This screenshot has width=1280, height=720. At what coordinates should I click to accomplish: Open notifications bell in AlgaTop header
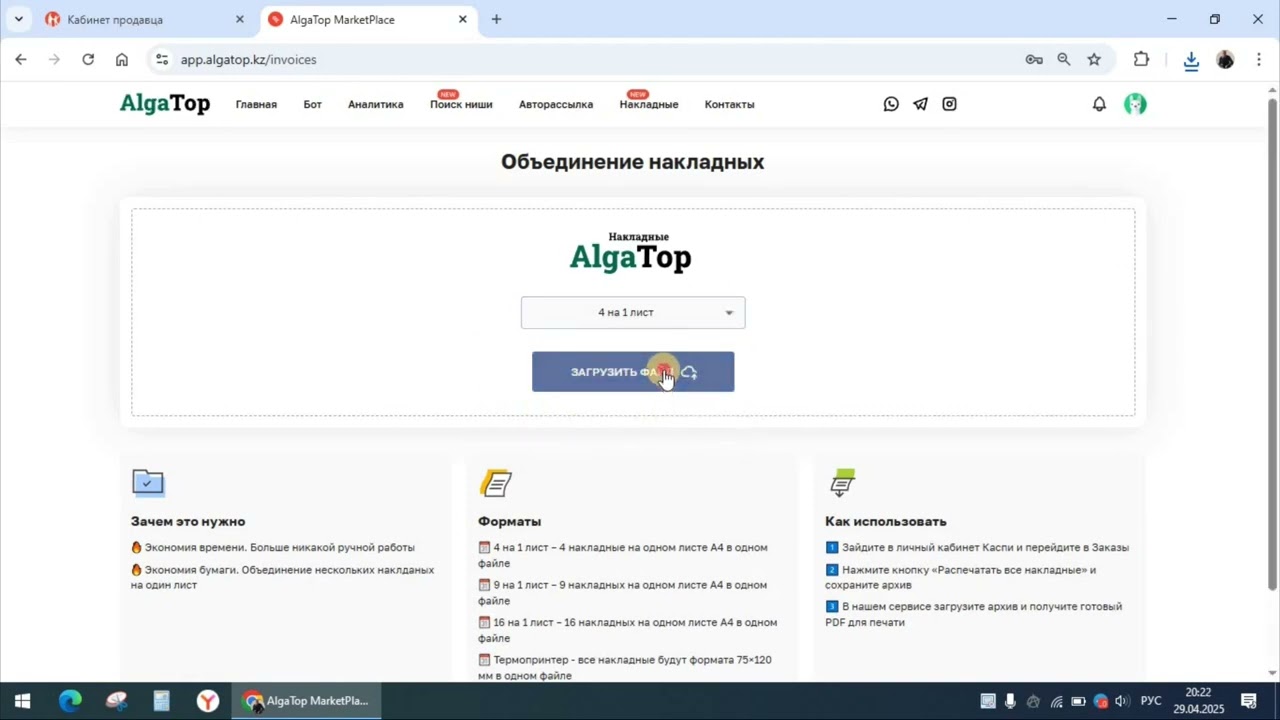coord(1099,104)
